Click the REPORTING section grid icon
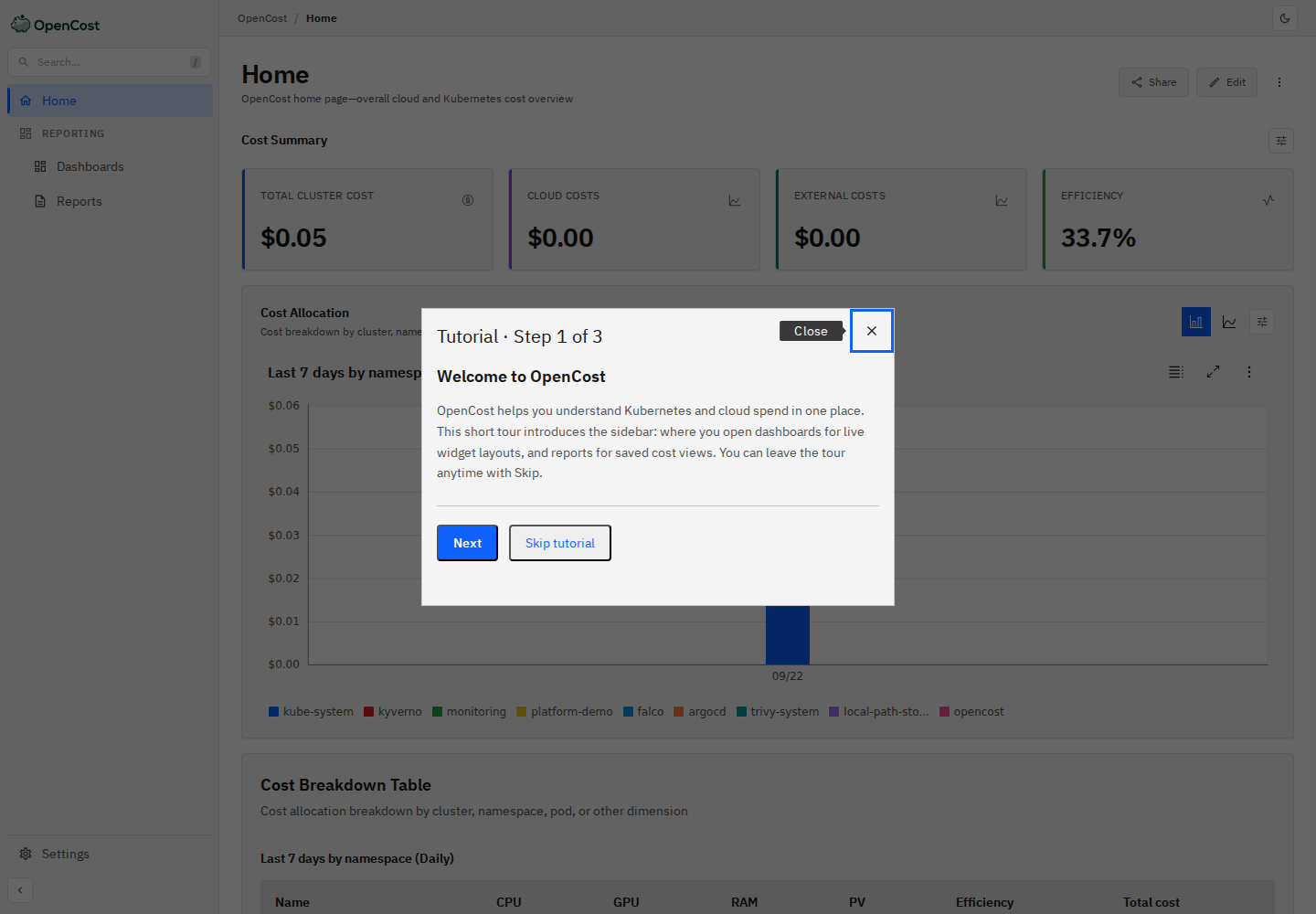The width and height of the screenshot is (1316, 914). pos(26,133)
